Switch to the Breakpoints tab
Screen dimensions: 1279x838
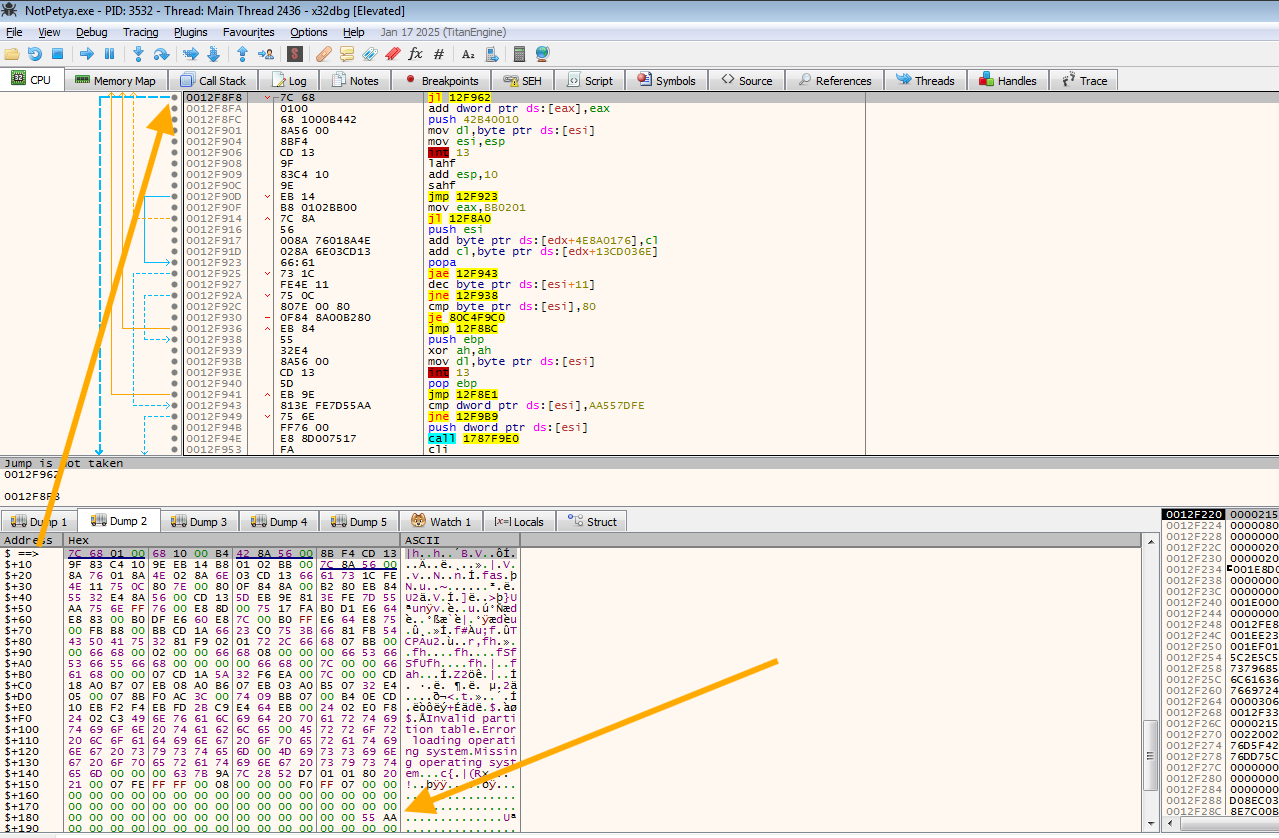(440, 81)
